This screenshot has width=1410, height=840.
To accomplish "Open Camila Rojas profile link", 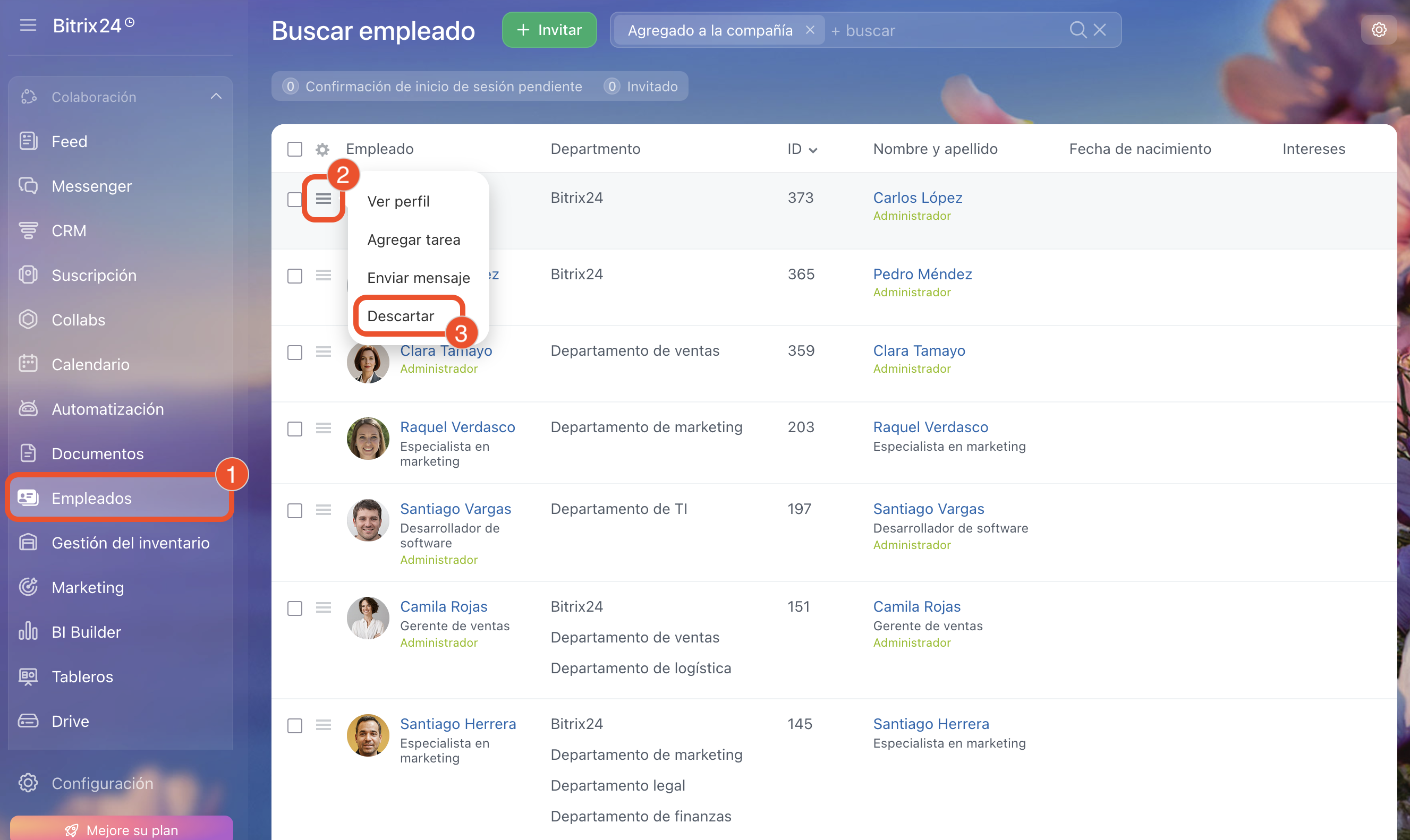I will (x=444, y=606).
